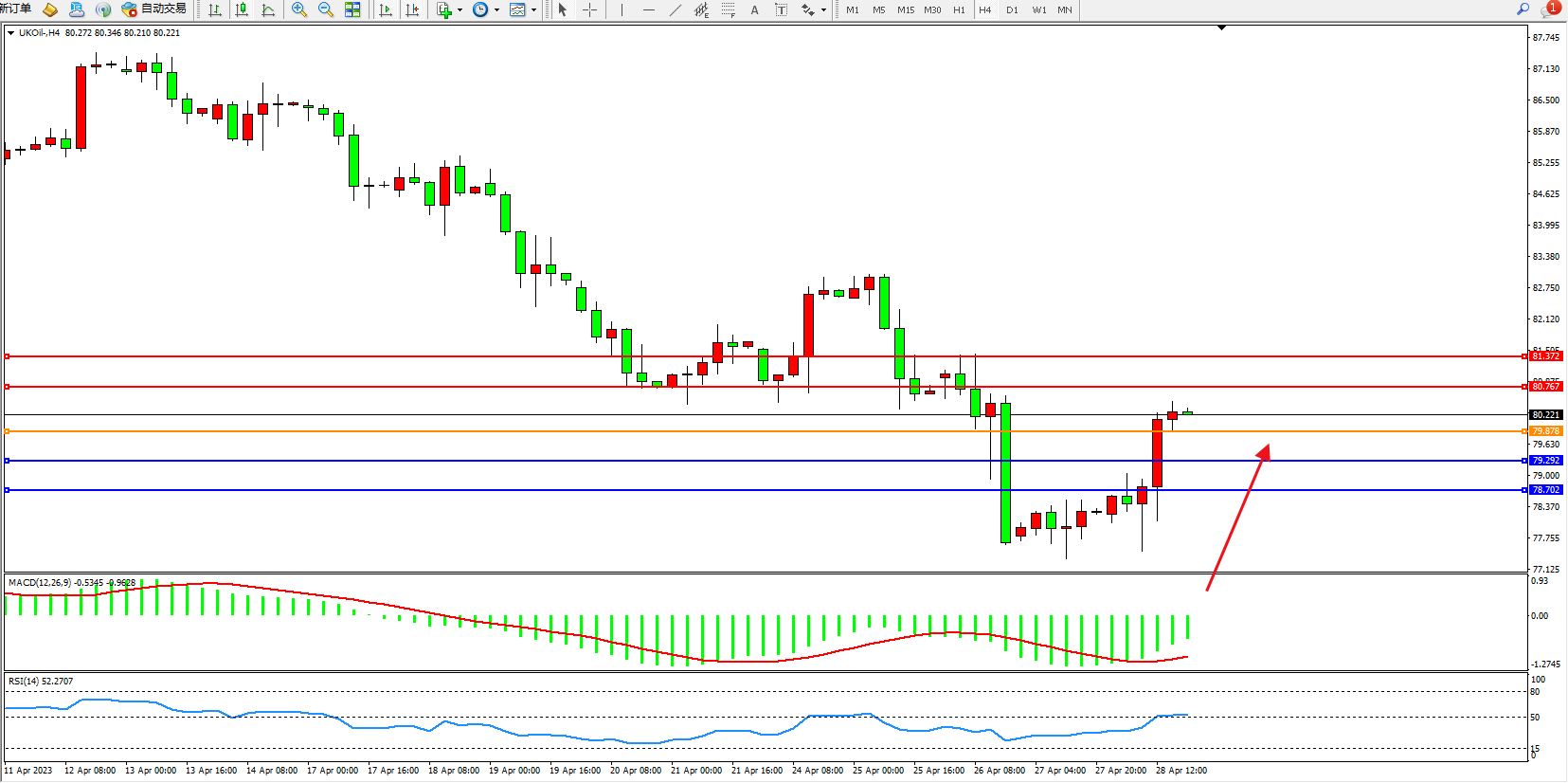This screenshot has height=783, width=1568.
Task: Click the AutoTrading (自动交易) button
Action: (153, 9)
